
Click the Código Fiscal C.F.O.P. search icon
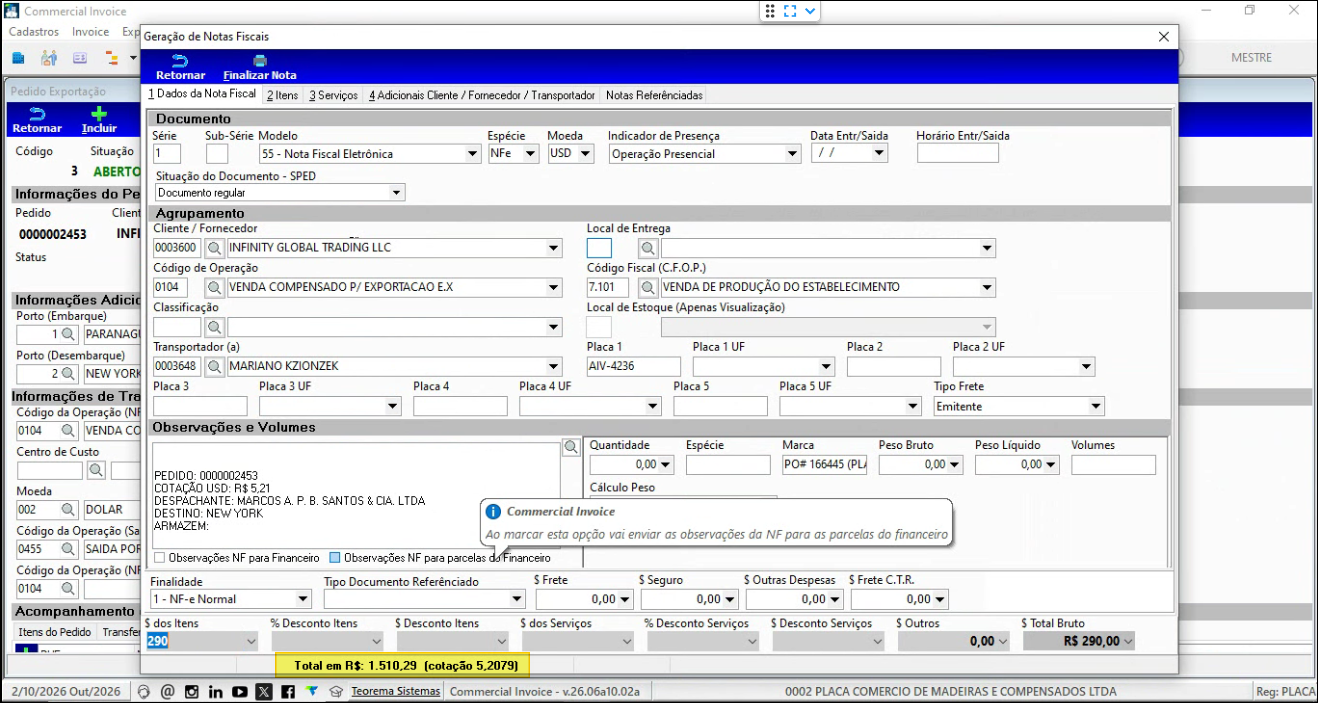[x=649, y=287]
